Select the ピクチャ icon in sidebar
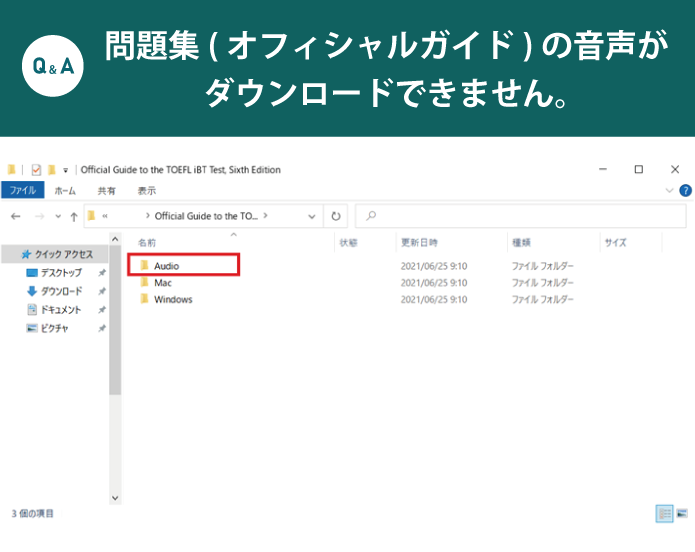 32,328
